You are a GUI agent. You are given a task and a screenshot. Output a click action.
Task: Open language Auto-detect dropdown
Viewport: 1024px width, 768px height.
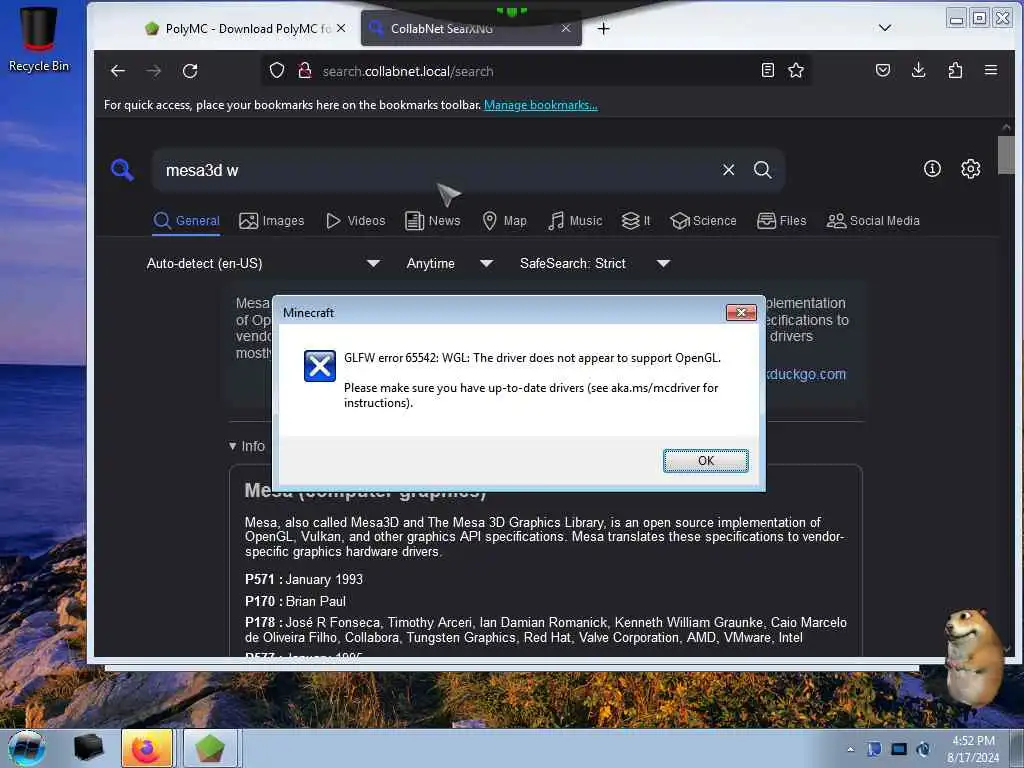pyautogui.click(x=263, y=263)
